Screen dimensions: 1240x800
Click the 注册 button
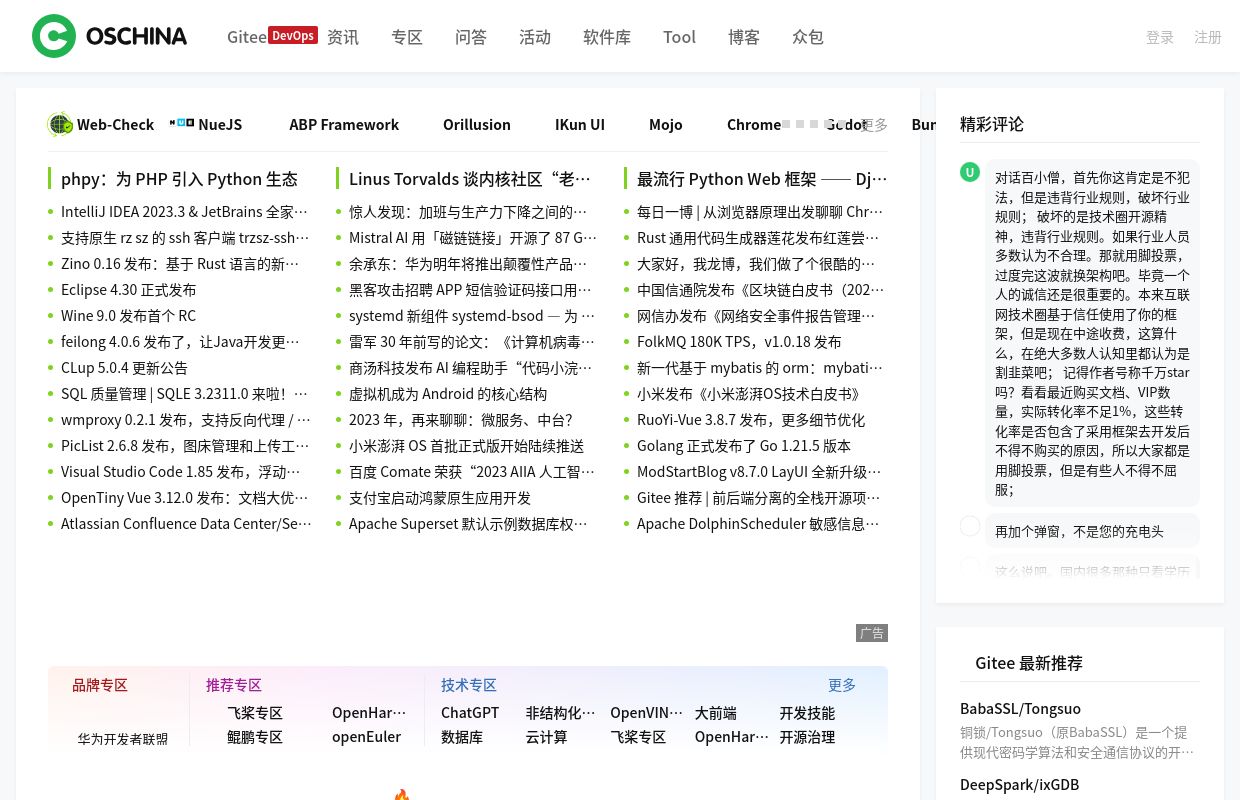(x=1207, y=36)
